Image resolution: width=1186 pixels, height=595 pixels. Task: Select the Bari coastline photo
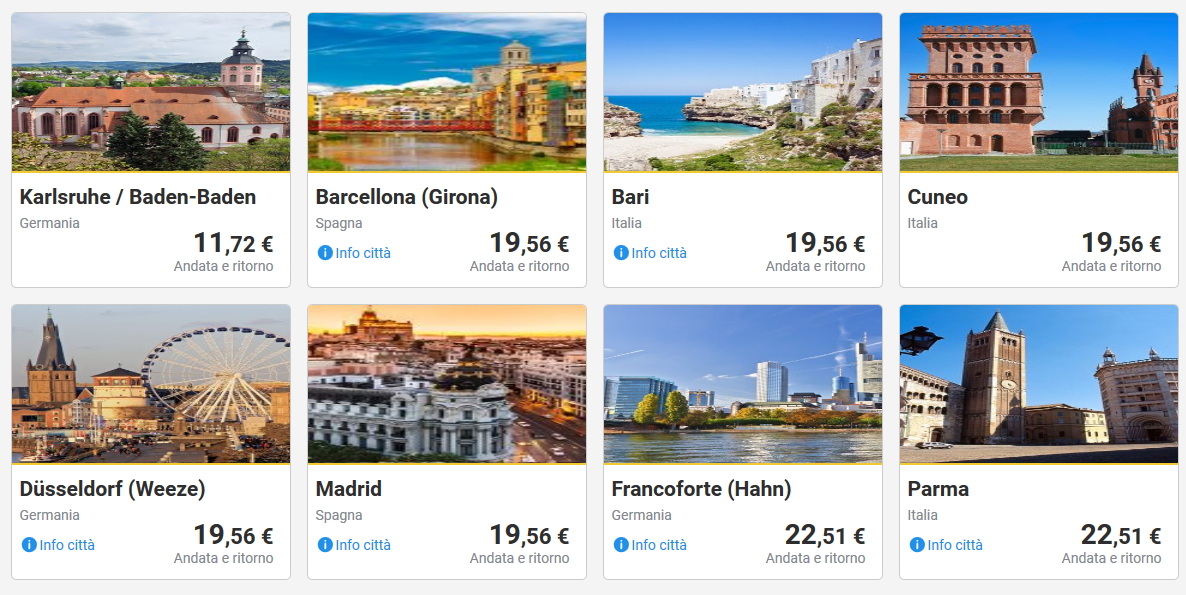pos(743,92)
